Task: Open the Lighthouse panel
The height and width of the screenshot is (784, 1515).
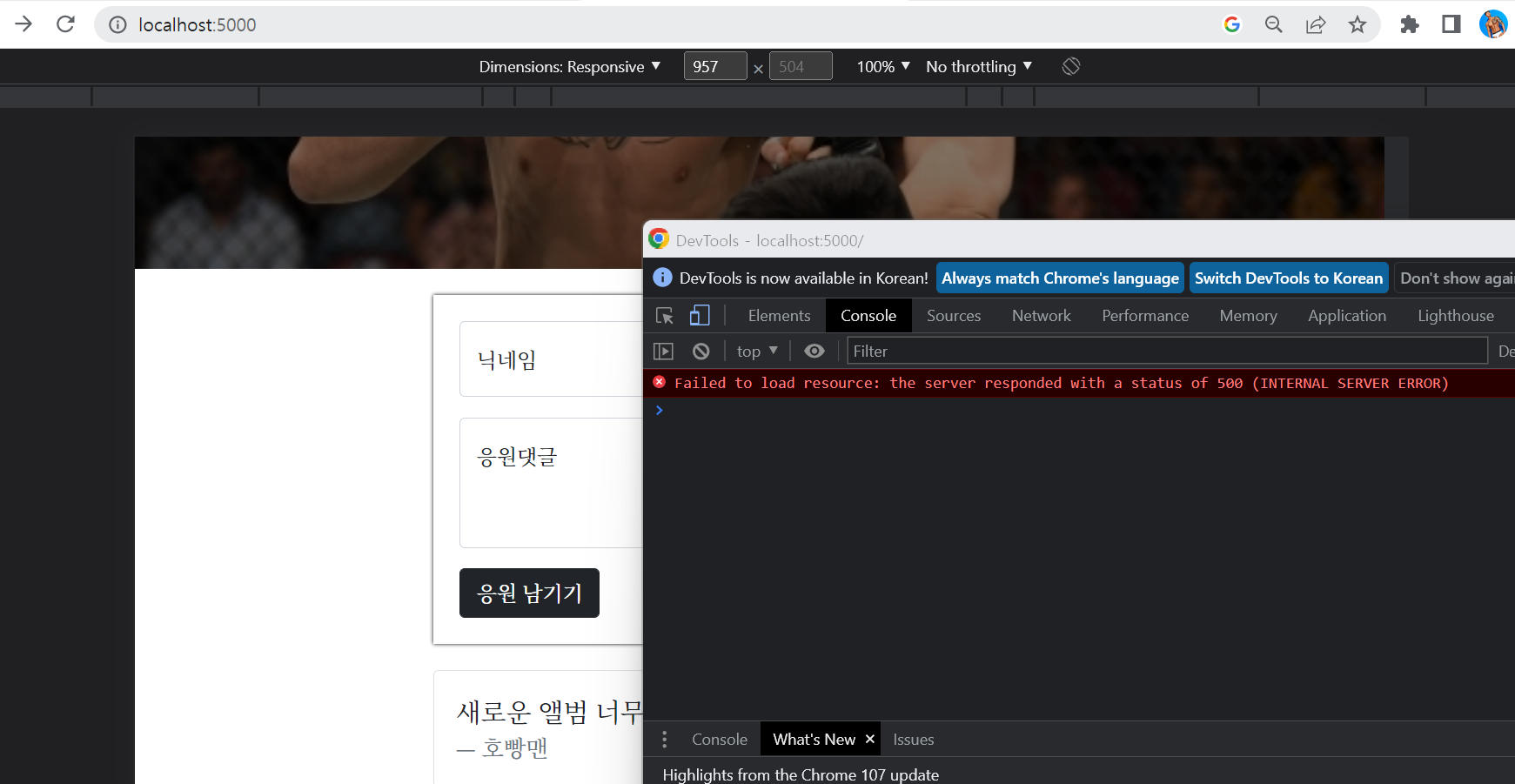Action: [x=1456, y=316]
